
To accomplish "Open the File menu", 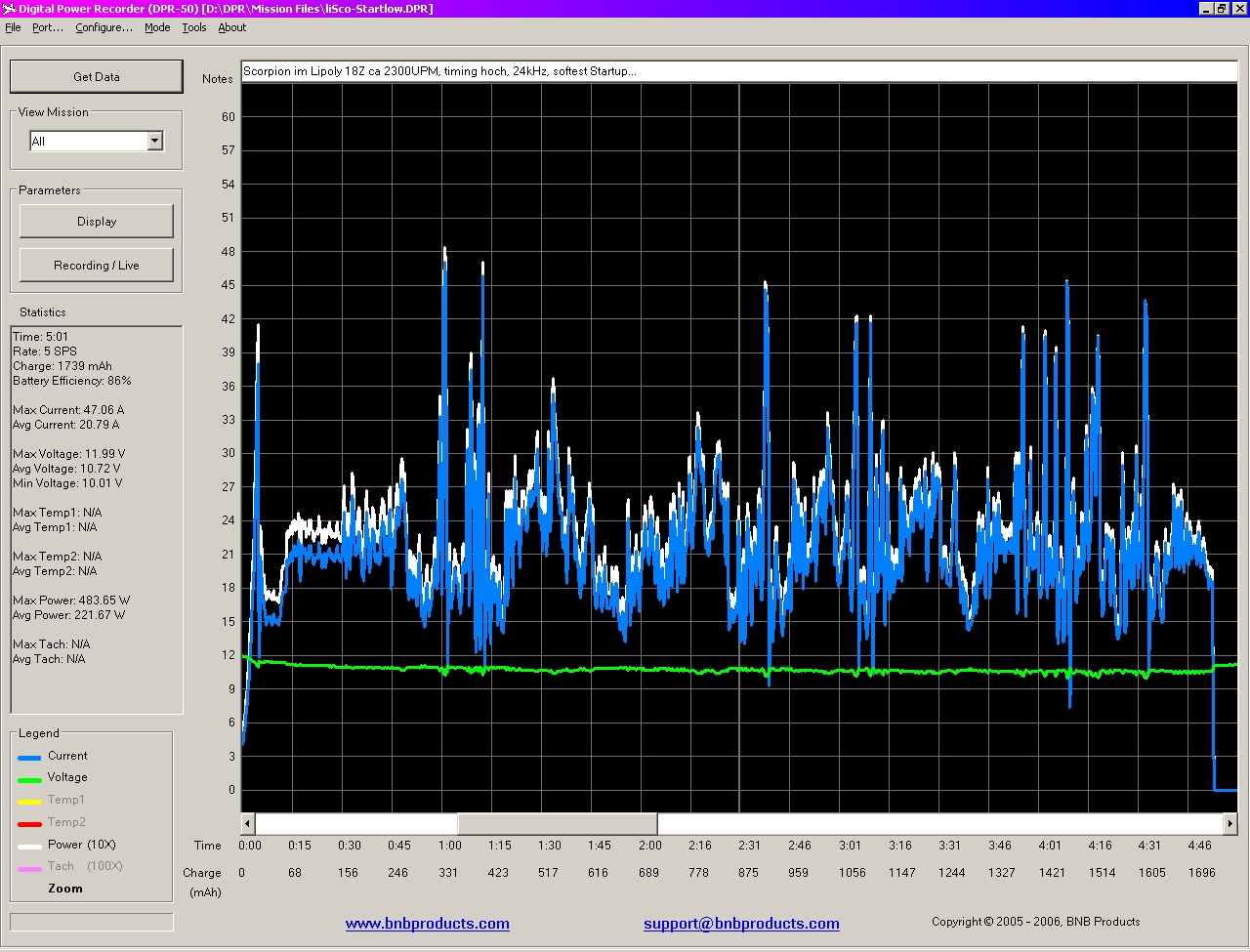I will pos(13,27).
